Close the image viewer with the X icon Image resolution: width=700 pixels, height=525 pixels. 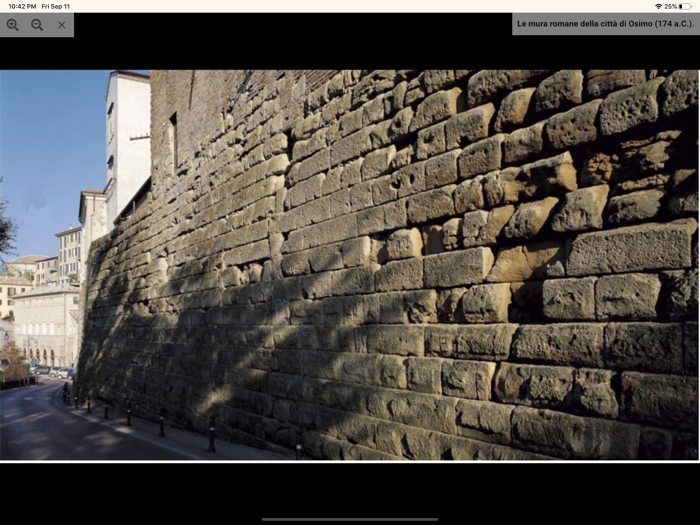tap(62, 25)
